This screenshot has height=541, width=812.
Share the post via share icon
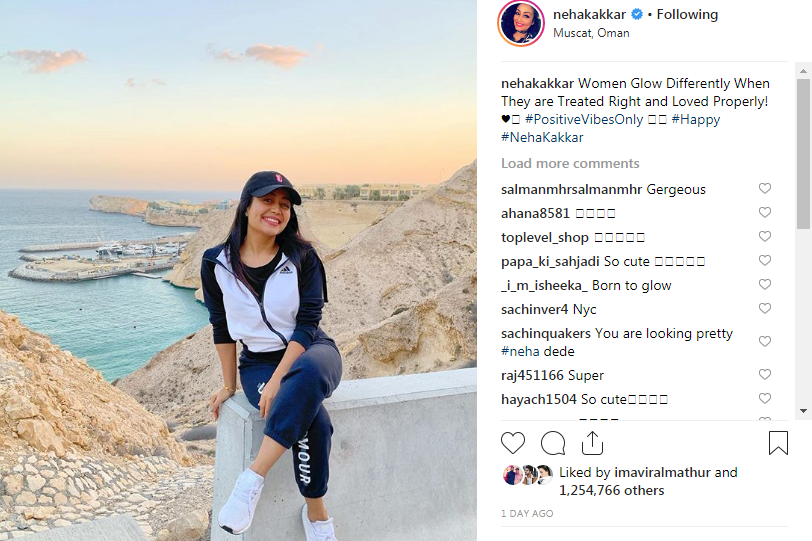(592, 443)
